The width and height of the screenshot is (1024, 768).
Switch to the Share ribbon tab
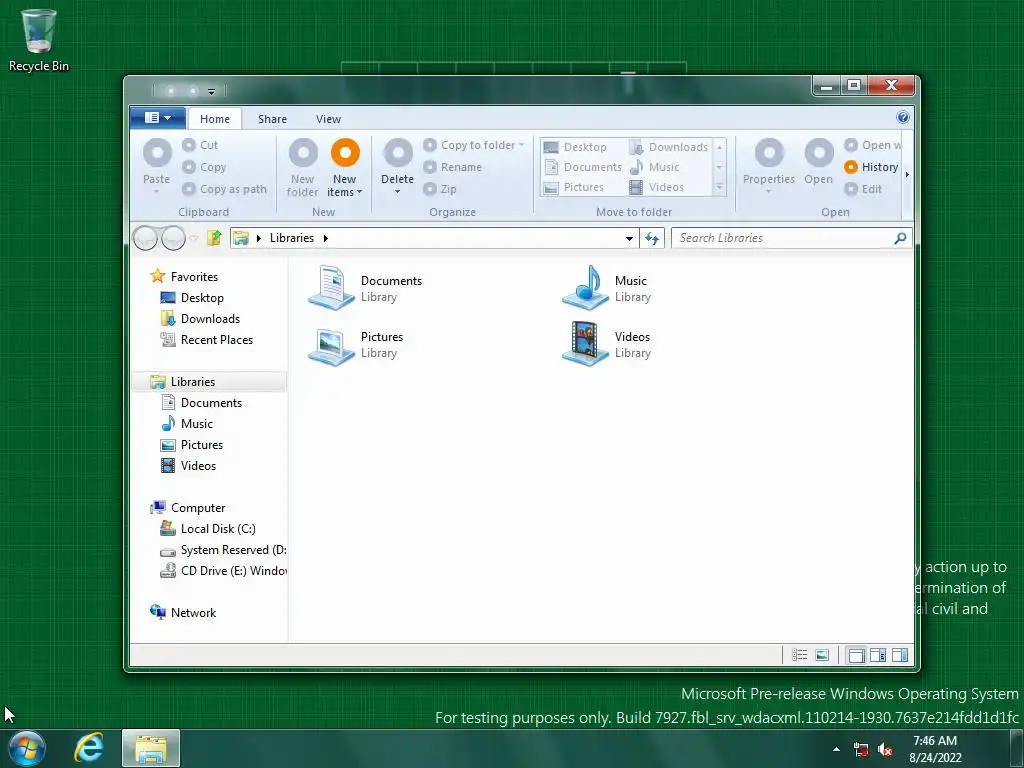tap(272, 119)
